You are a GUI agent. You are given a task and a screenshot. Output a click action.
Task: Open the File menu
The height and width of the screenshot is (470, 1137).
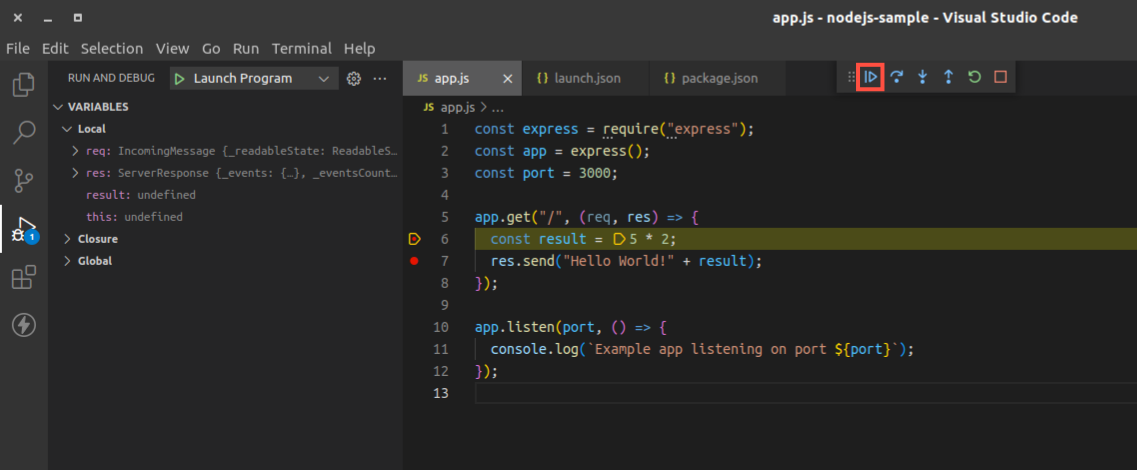click(x=17, y=49)
